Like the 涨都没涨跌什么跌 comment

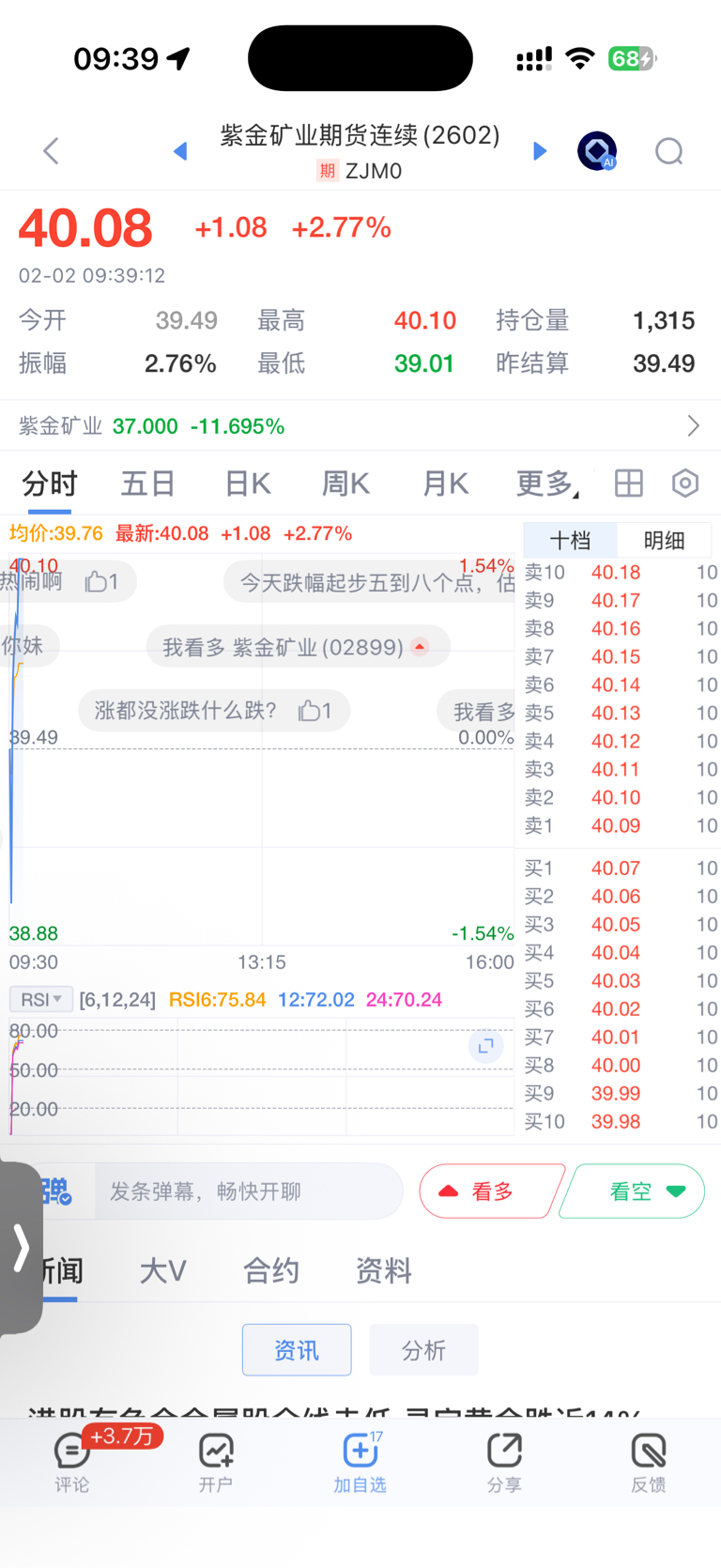pos(314,711)
